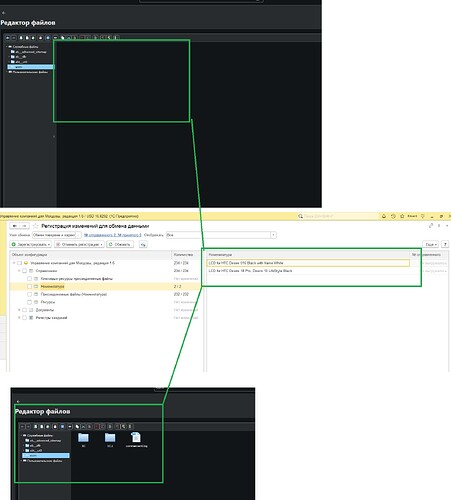This screenshot has height=500, width=451.
Task: Click the favorites star beside the form title
Action: pyautogui.click(x=36, y=226)
